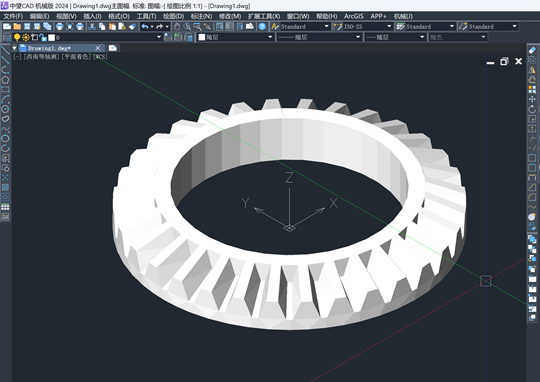The image size is (540, 382).
Task: Activate the Pan hand tool
Action: (177, 27)
